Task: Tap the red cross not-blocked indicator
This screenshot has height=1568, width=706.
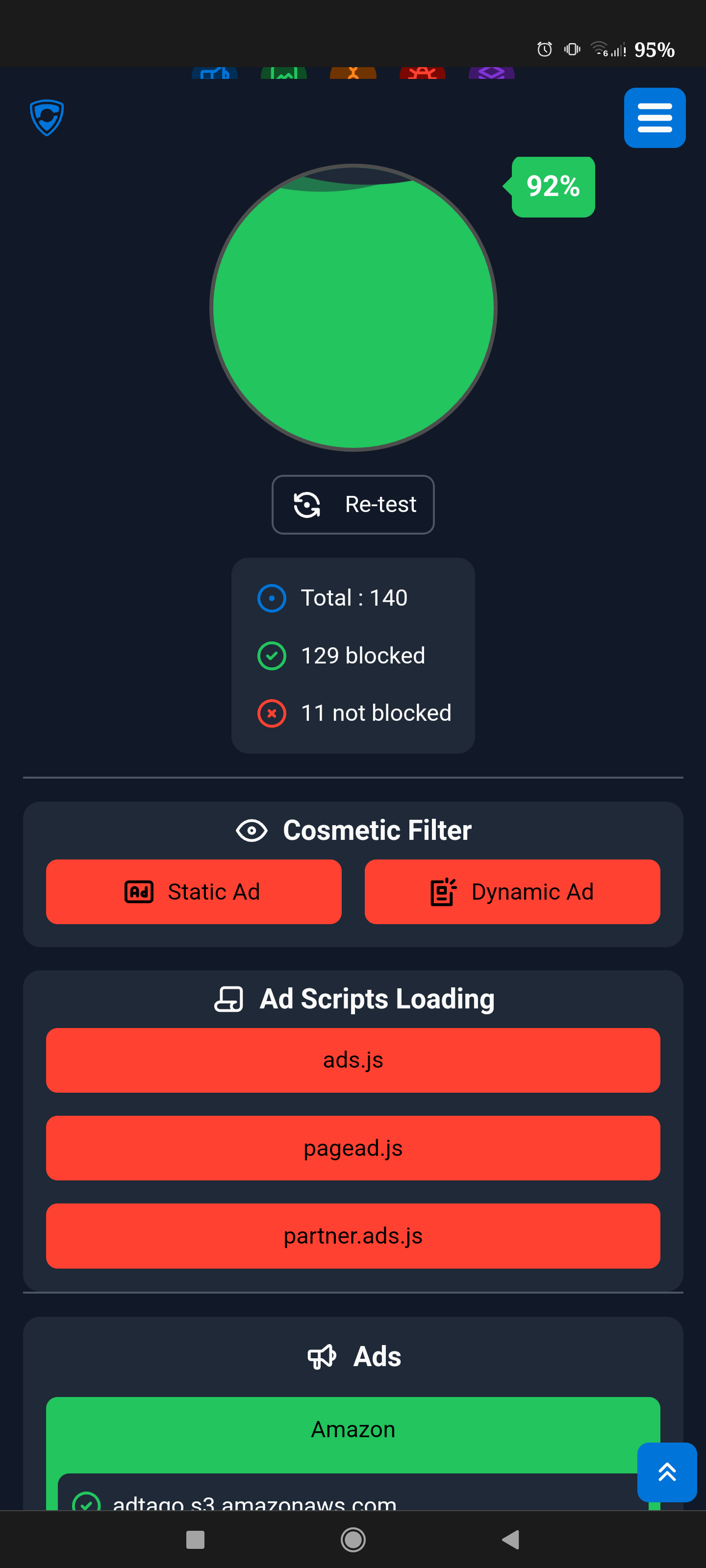Action: click(272, 713)
